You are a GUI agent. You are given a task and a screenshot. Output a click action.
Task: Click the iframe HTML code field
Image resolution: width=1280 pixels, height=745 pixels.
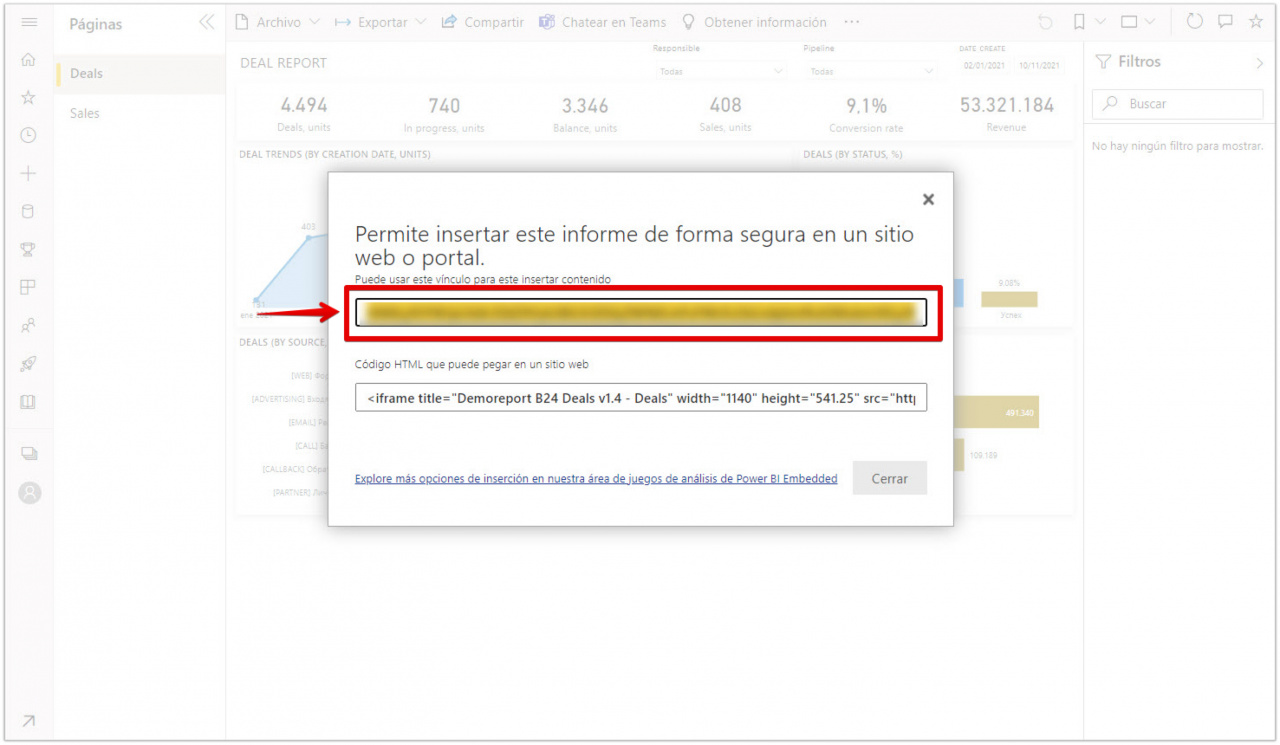(x=641, y=397)
